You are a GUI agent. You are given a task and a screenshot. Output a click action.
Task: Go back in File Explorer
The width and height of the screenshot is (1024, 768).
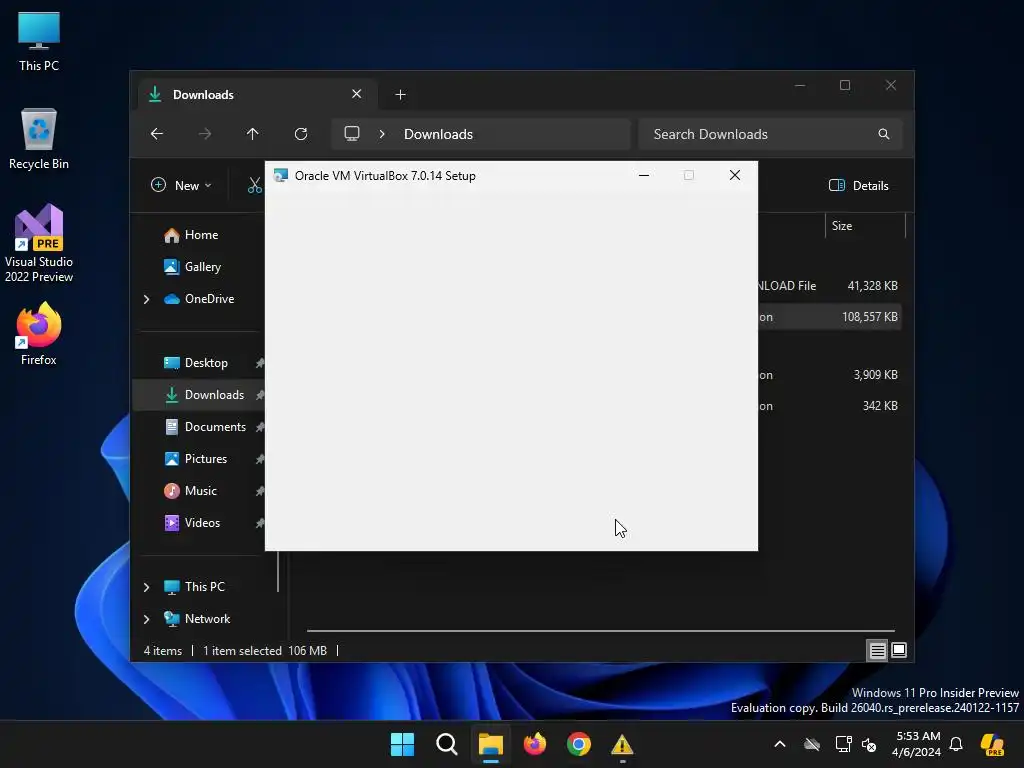click(157, 134)
